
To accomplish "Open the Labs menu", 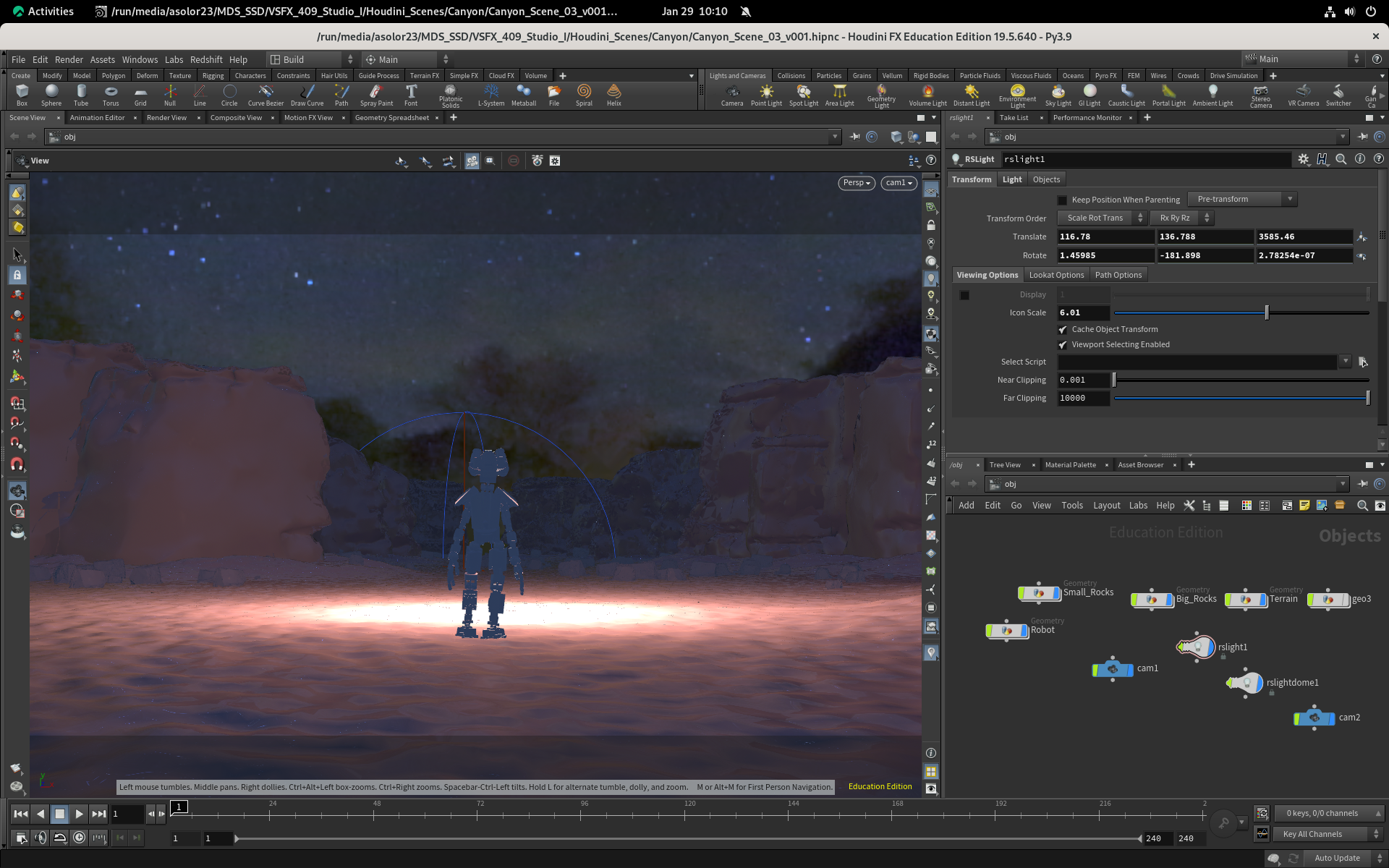I will tap(174, 59).
